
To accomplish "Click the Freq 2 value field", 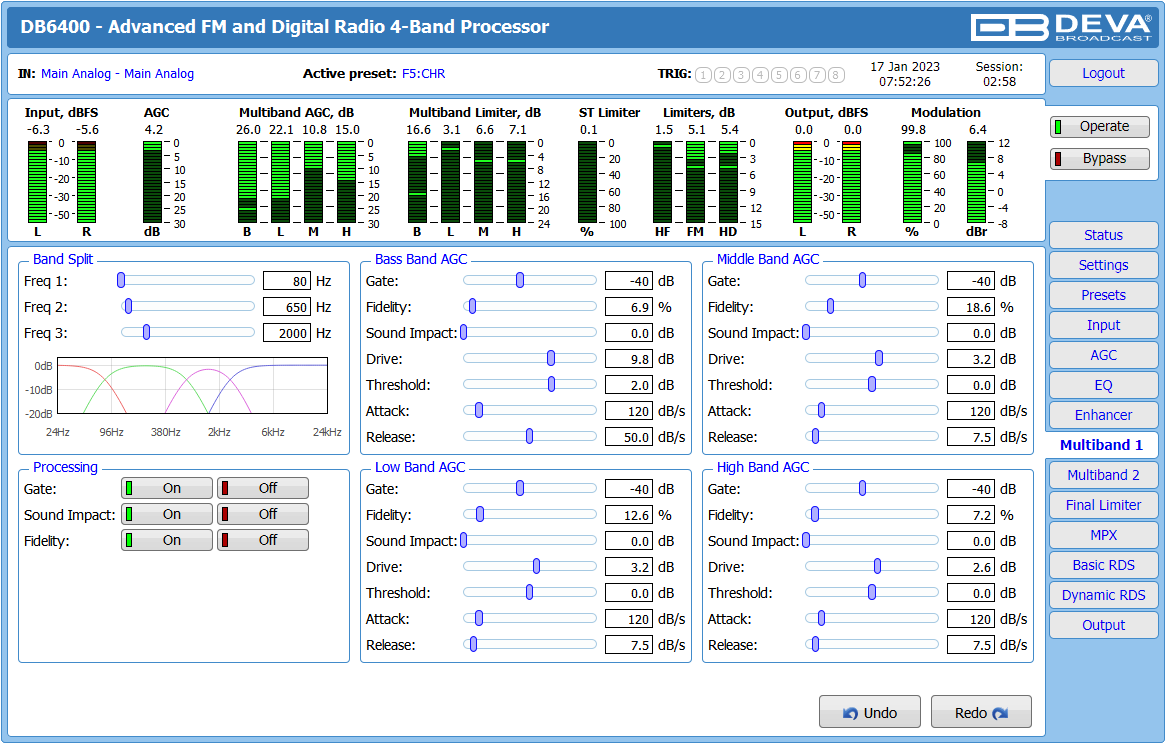I will (287, 307).
